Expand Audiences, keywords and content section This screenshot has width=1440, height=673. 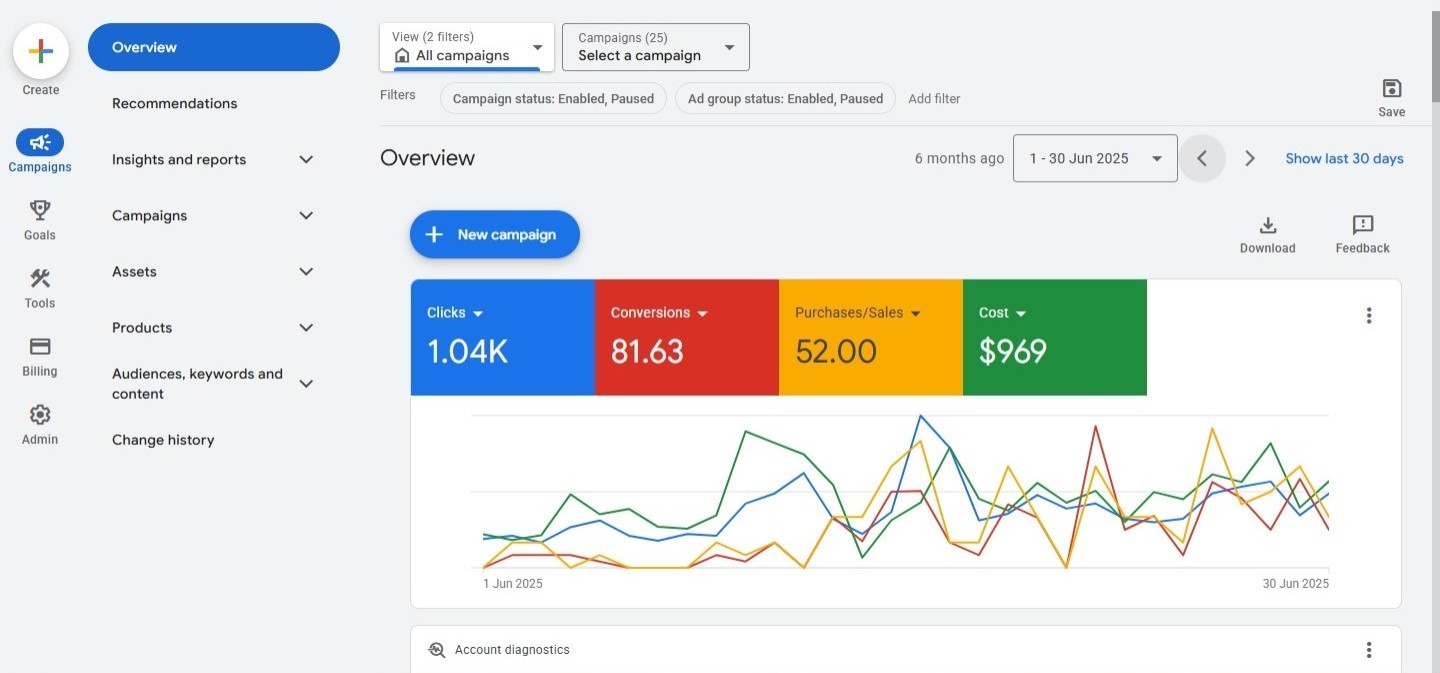pyautogui.click(x=306, y=384)
